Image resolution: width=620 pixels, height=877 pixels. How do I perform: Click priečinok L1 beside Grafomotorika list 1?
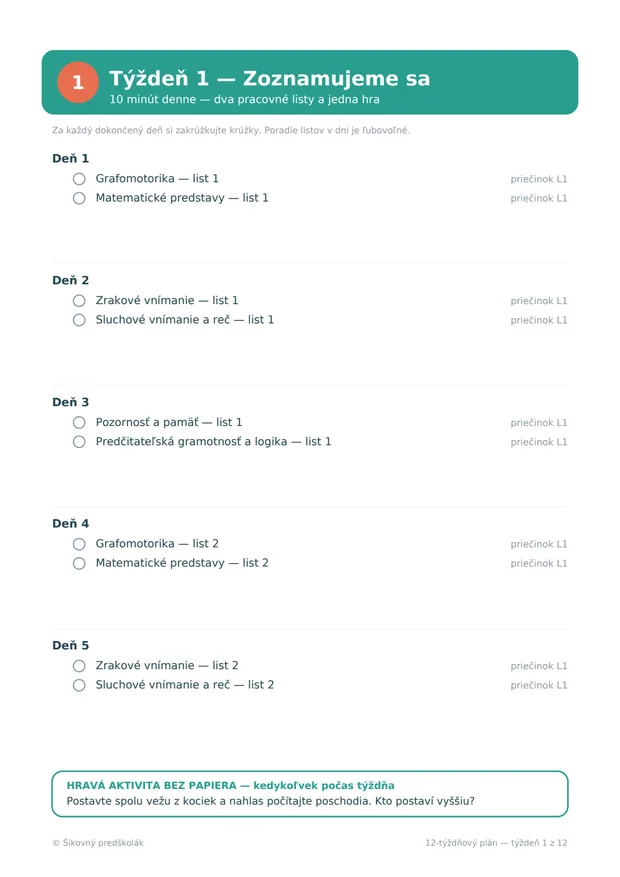538,179
